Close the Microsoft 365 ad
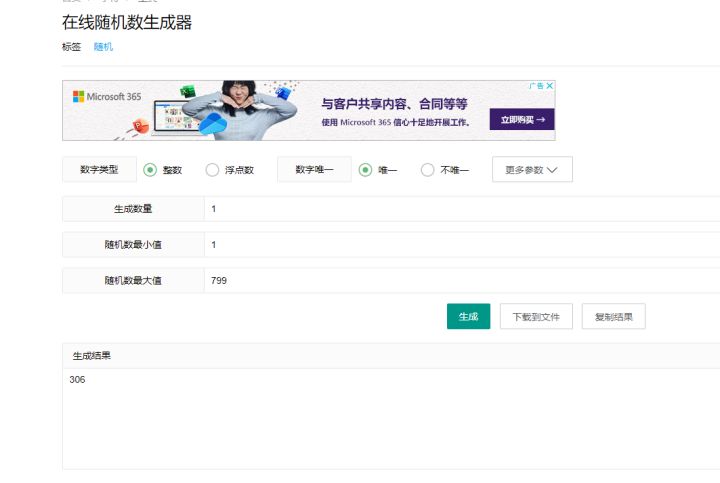This screenshot has height=483, width=720. coord(550,86)
